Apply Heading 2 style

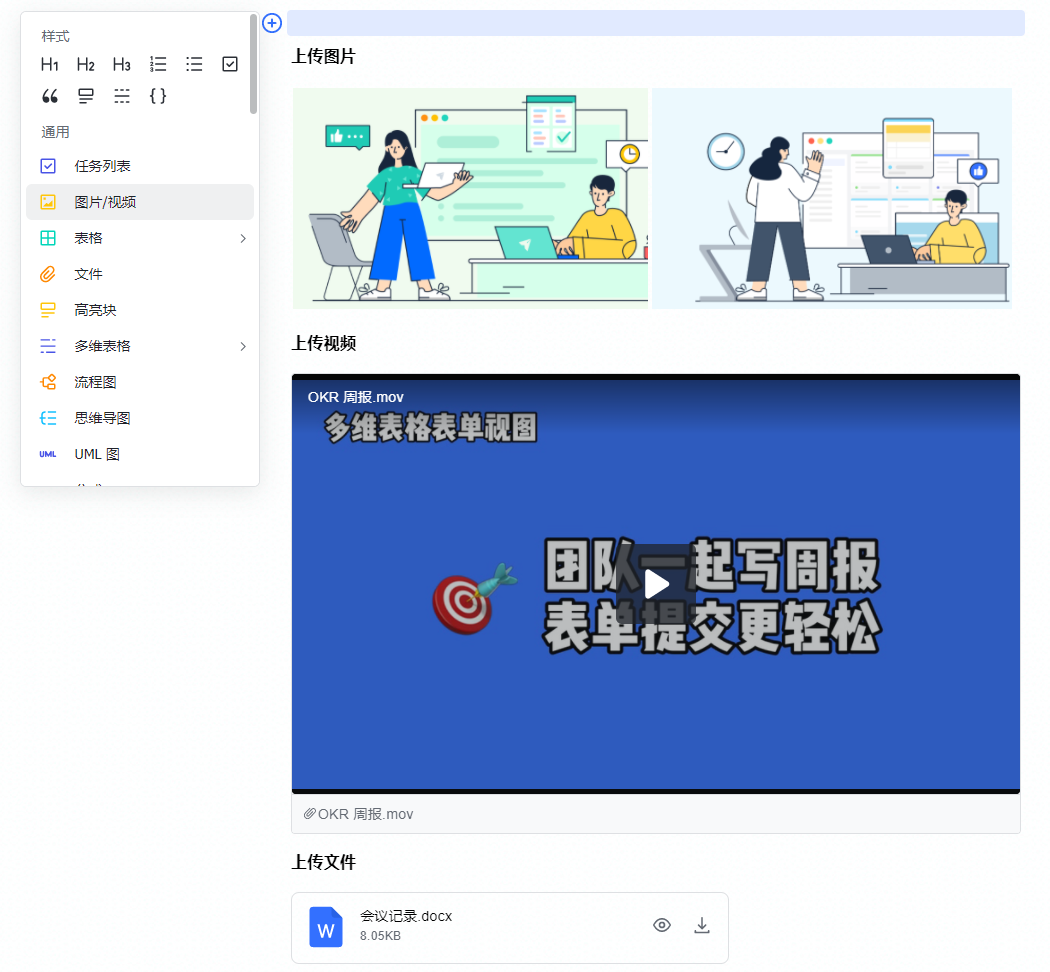tap(86, 64)
